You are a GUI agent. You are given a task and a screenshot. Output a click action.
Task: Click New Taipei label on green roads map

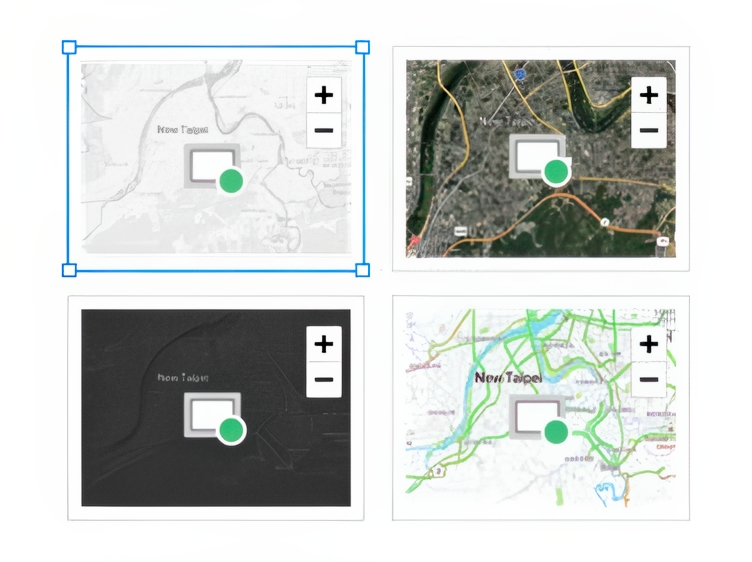pos(508,377)
